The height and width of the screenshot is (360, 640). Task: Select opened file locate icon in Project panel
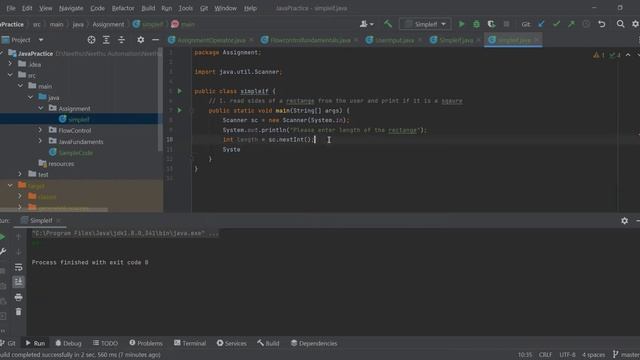tap(91, 40)
